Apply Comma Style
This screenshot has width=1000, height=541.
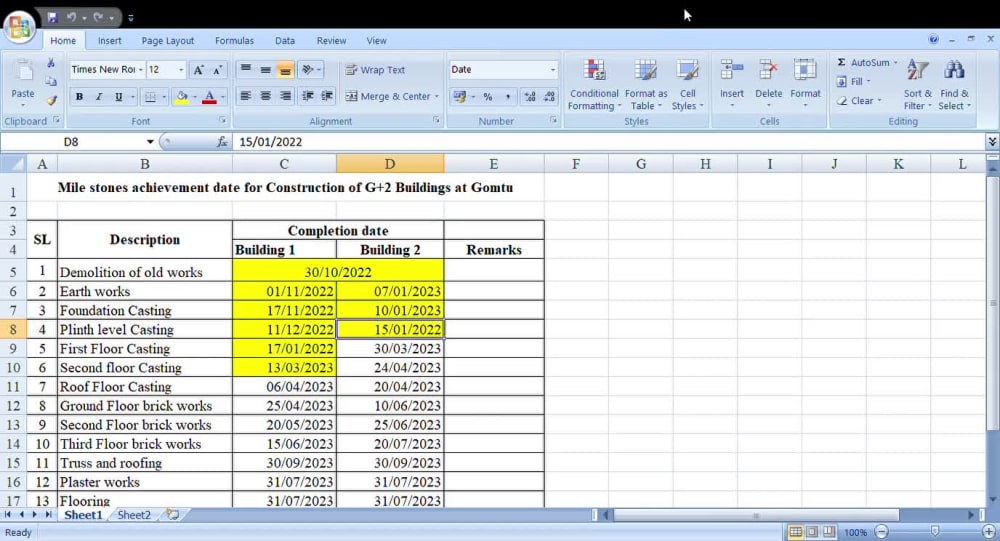tap(508, 97)
